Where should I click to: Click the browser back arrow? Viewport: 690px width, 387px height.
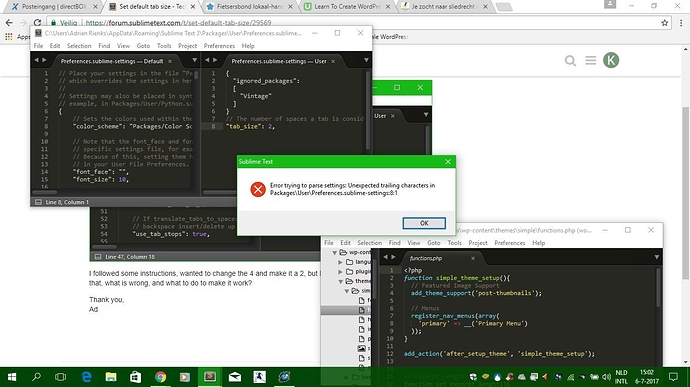[x=9, y=22]
